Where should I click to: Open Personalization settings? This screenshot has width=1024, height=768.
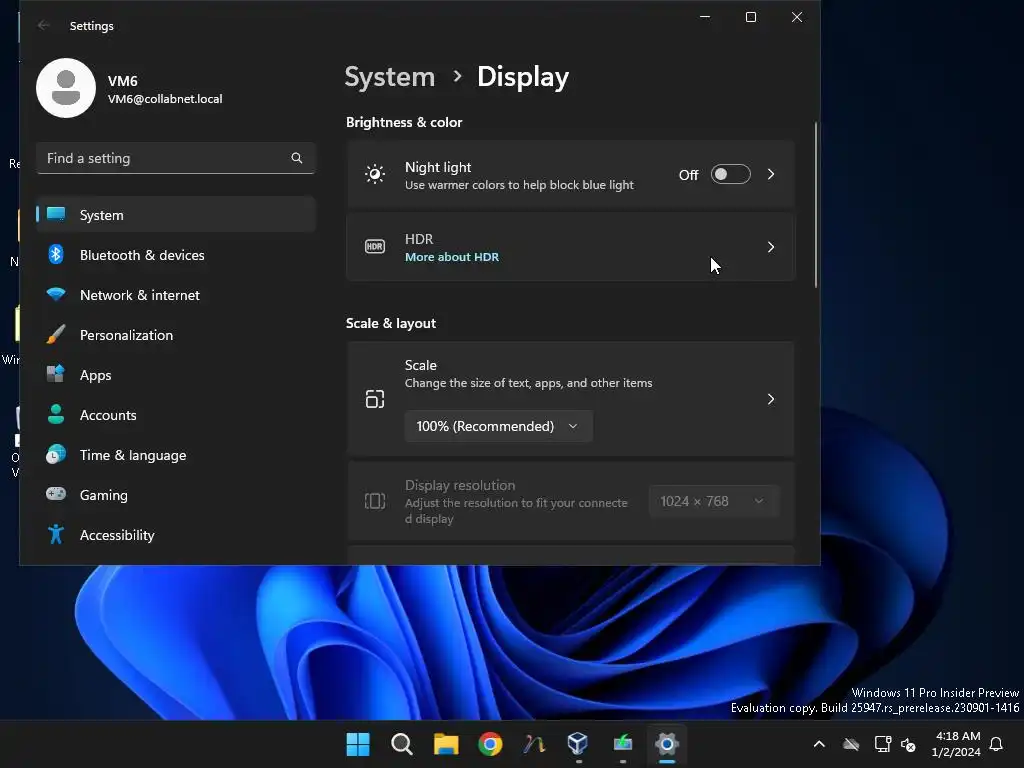[x=176, y=335]
